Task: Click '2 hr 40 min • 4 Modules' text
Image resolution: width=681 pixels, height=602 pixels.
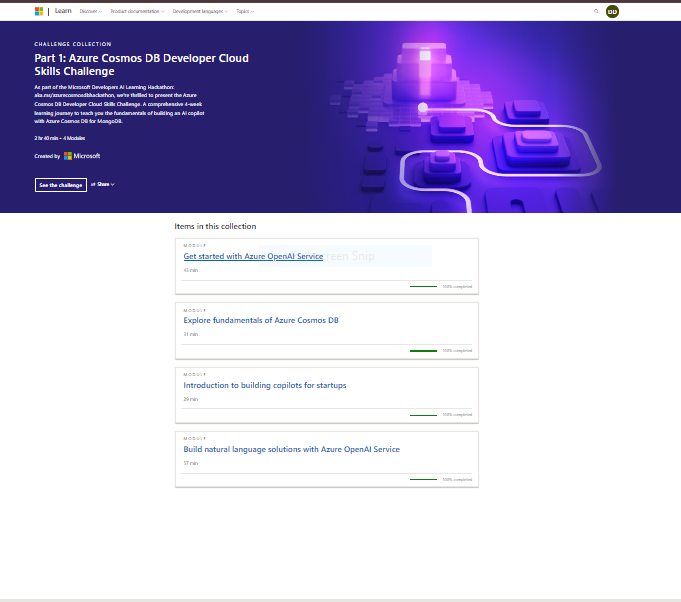Action: 60,138
